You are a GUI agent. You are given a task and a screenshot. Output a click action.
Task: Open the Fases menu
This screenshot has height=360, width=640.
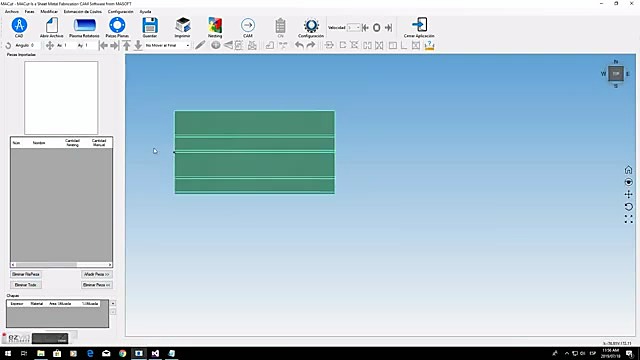pyautogui.click(x=29, y=11)
